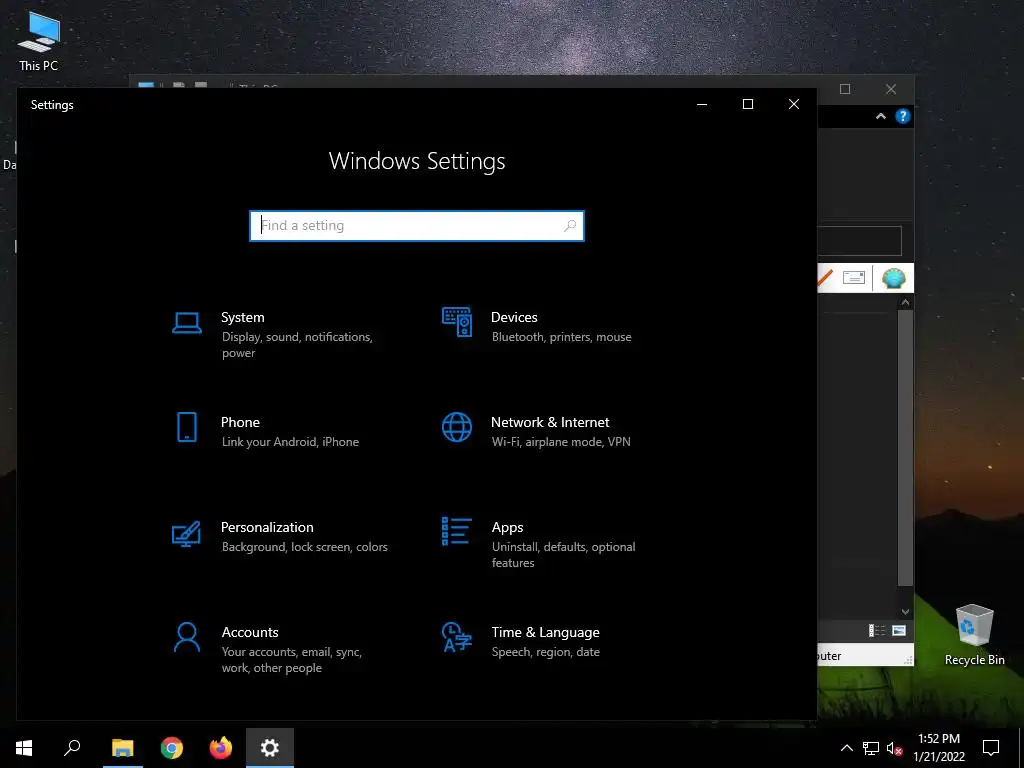Select the Recycle Bin desktop icon

click(974, 635)
